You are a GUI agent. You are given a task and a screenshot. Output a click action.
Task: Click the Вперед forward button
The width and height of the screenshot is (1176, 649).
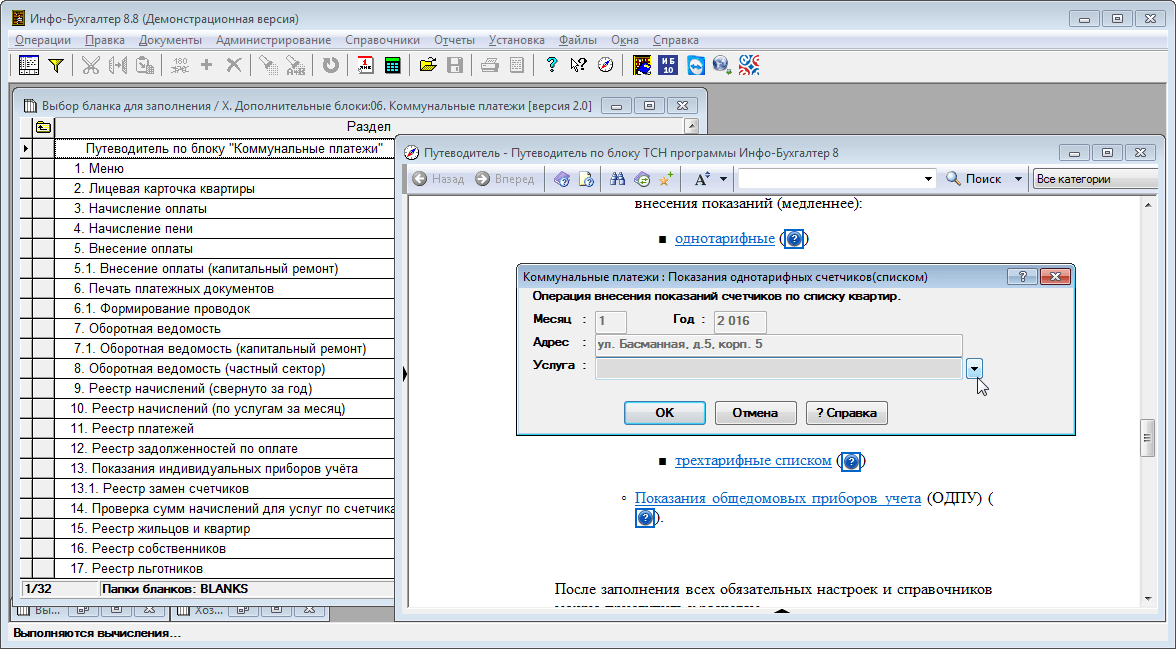(505, 179)
